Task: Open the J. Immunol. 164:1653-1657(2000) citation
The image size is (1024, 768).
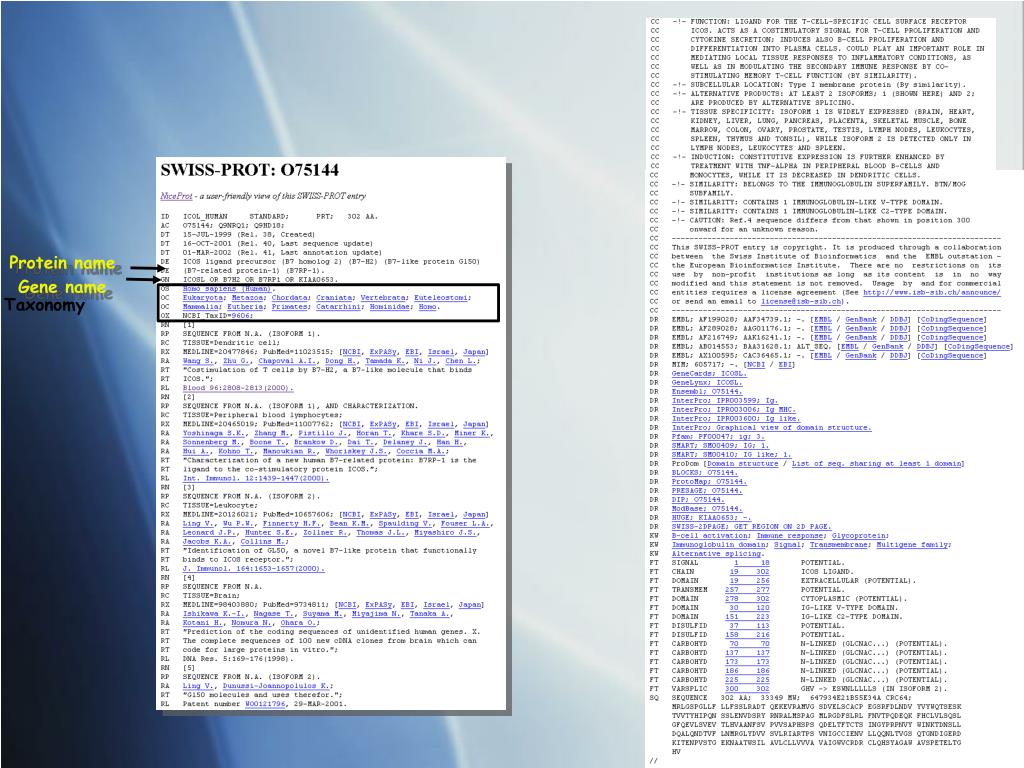Action: coord(253,569)
